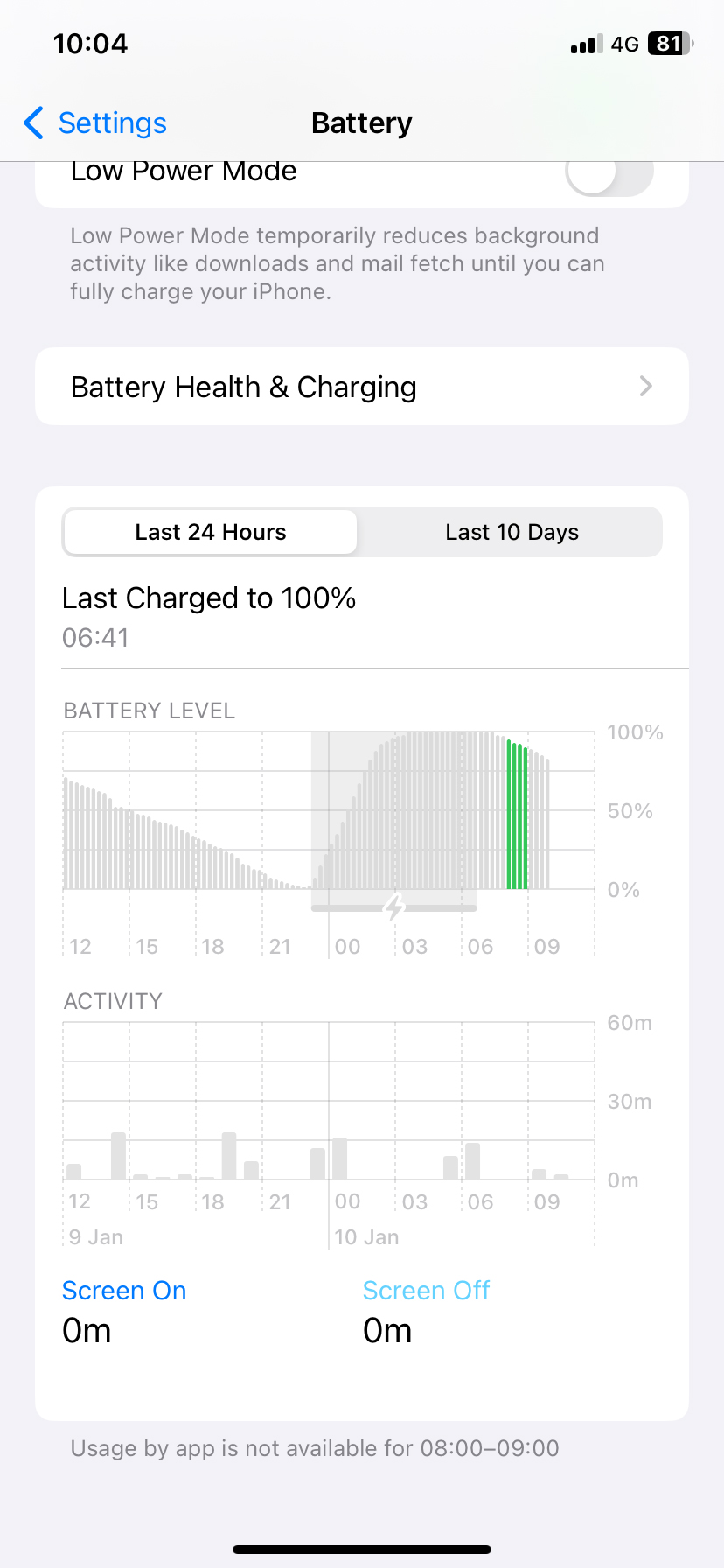Tap the back chevron icon beside Settings

click(x=33, y=123)
